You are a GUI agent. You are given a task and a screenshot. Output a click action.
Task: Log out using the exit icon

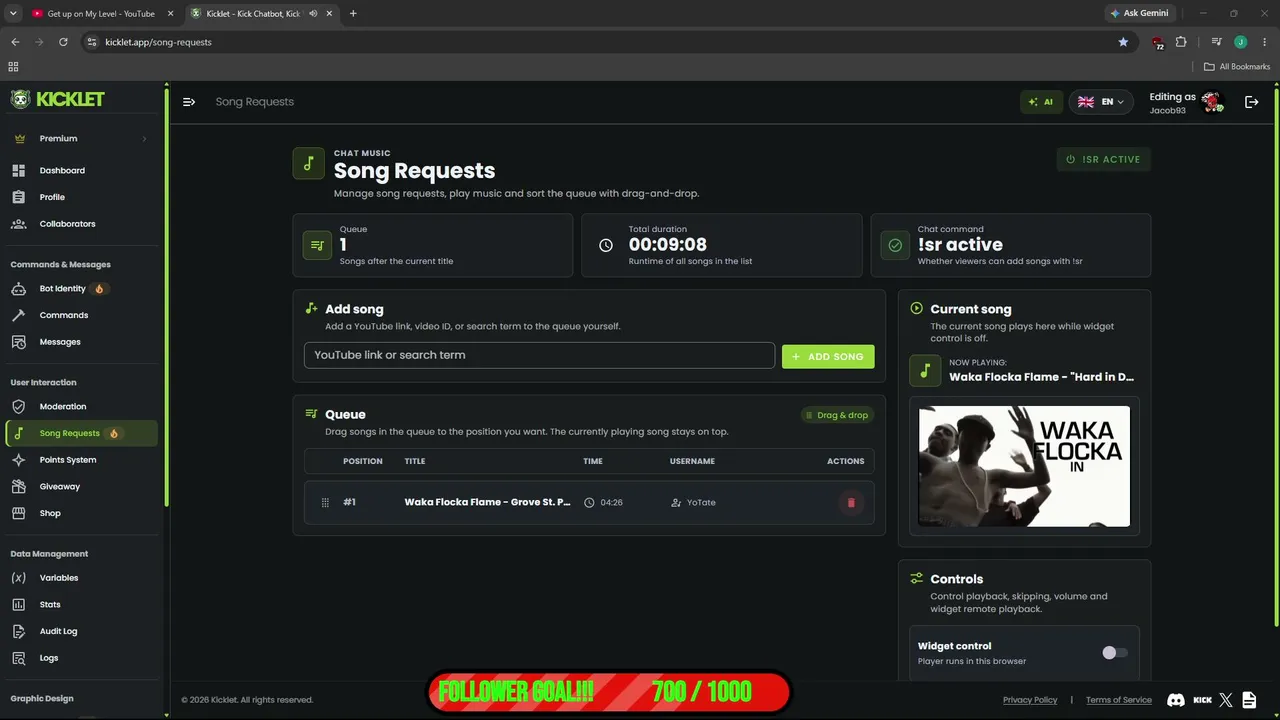1251,102
